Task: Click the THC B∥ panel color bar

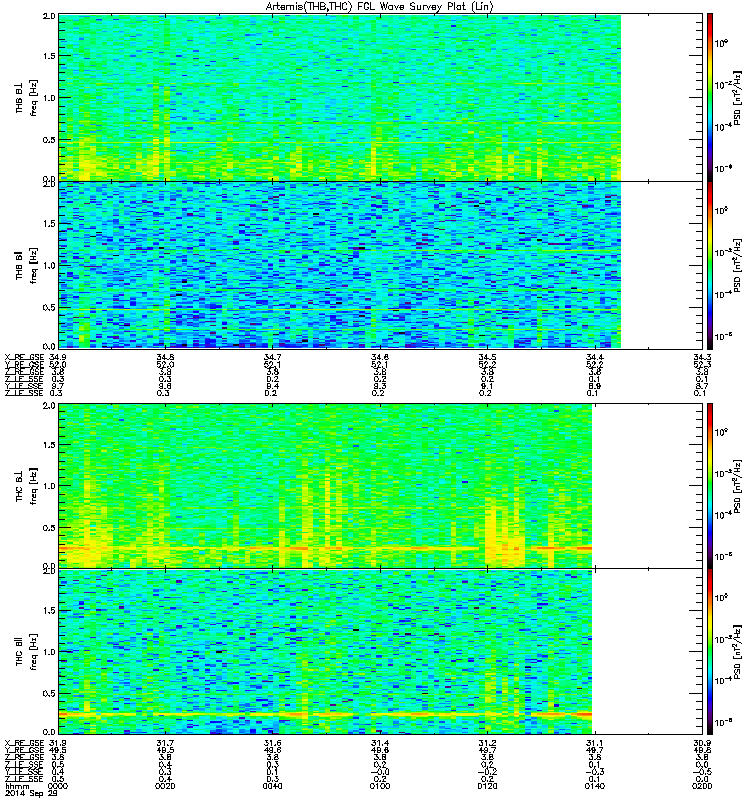Action: coord(710,652)
